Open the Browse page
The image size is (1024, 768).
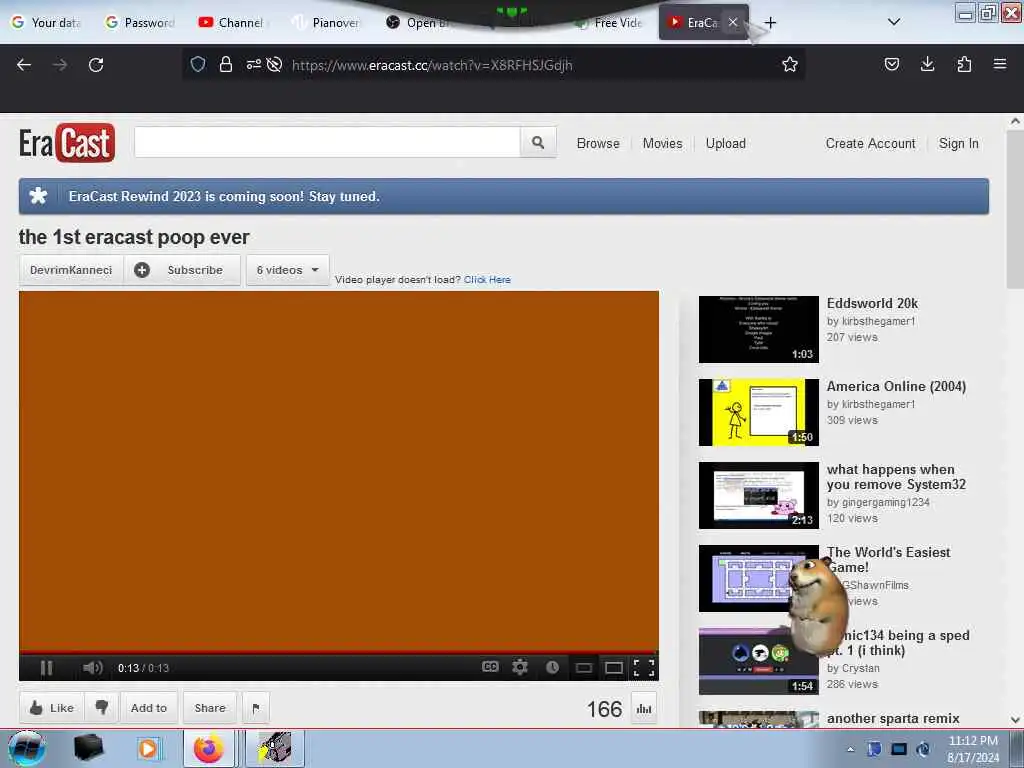point(598,144)
